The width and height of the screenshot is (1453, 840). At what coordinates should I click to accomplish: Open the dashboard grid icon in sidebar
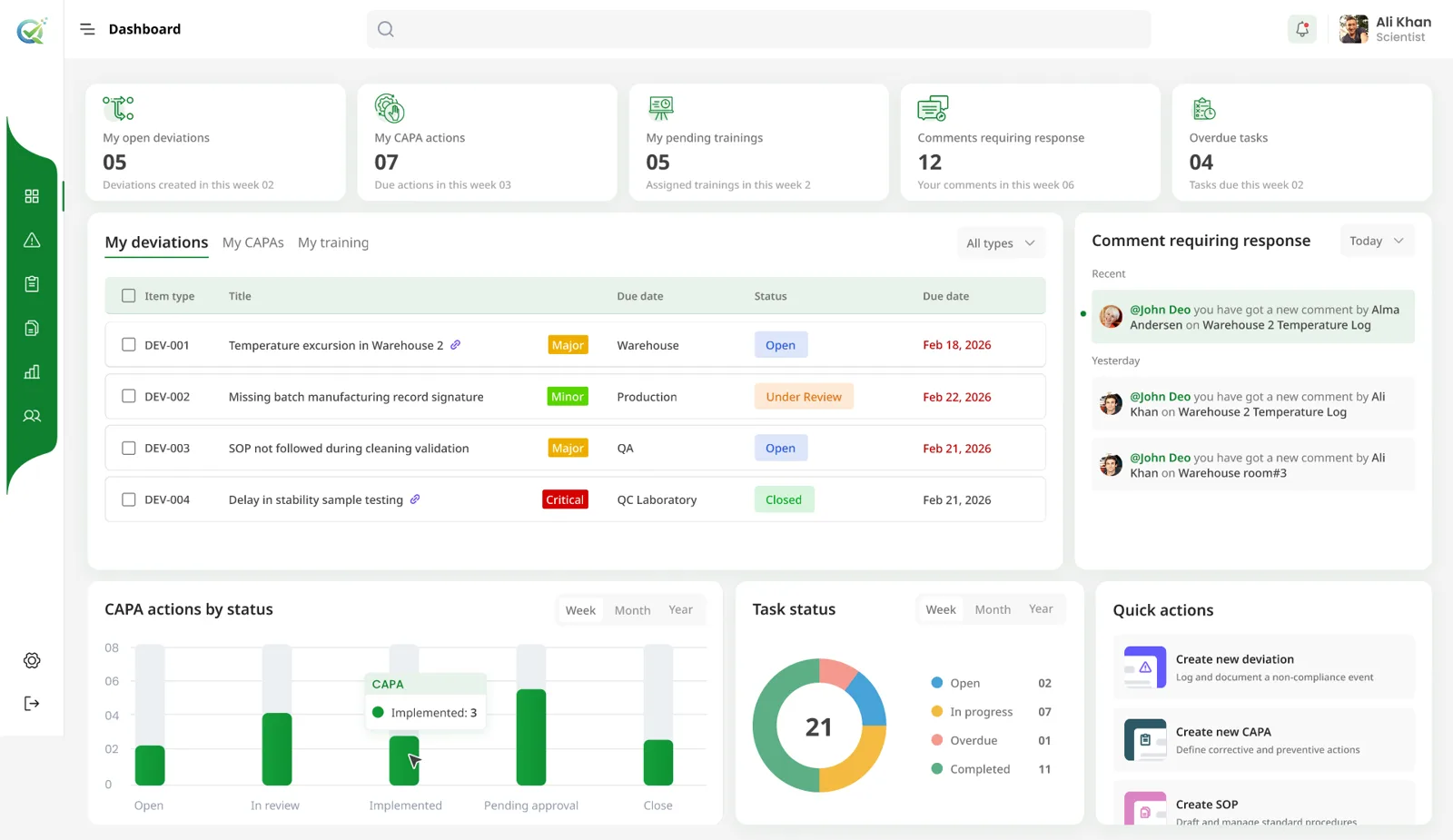32,196
